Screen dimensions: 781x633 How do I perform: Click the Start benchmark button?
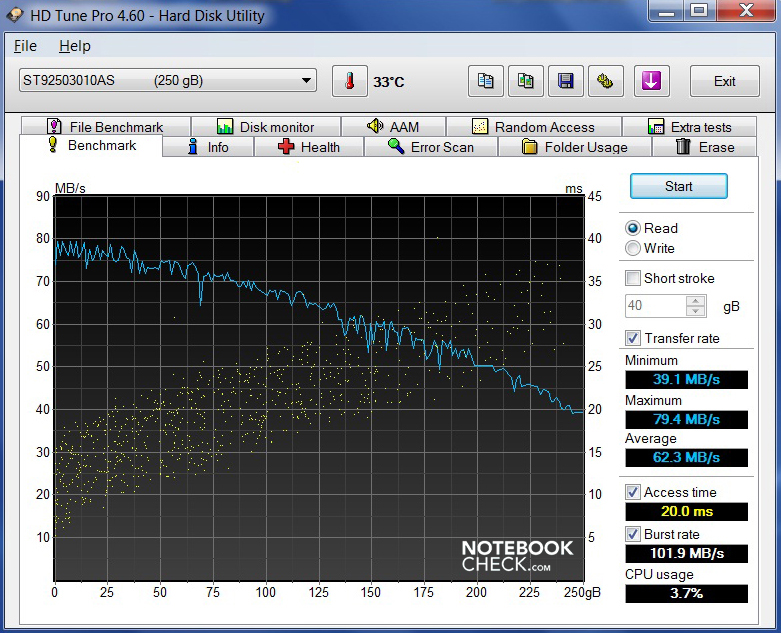[678, 186]
